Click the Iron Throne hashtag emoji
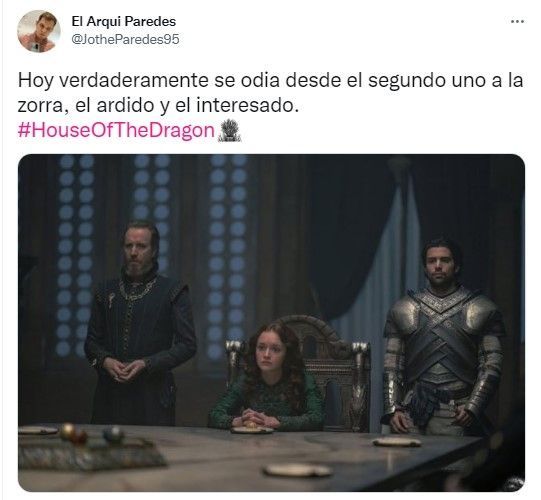 pyautogui.click(x=229, y=131)
